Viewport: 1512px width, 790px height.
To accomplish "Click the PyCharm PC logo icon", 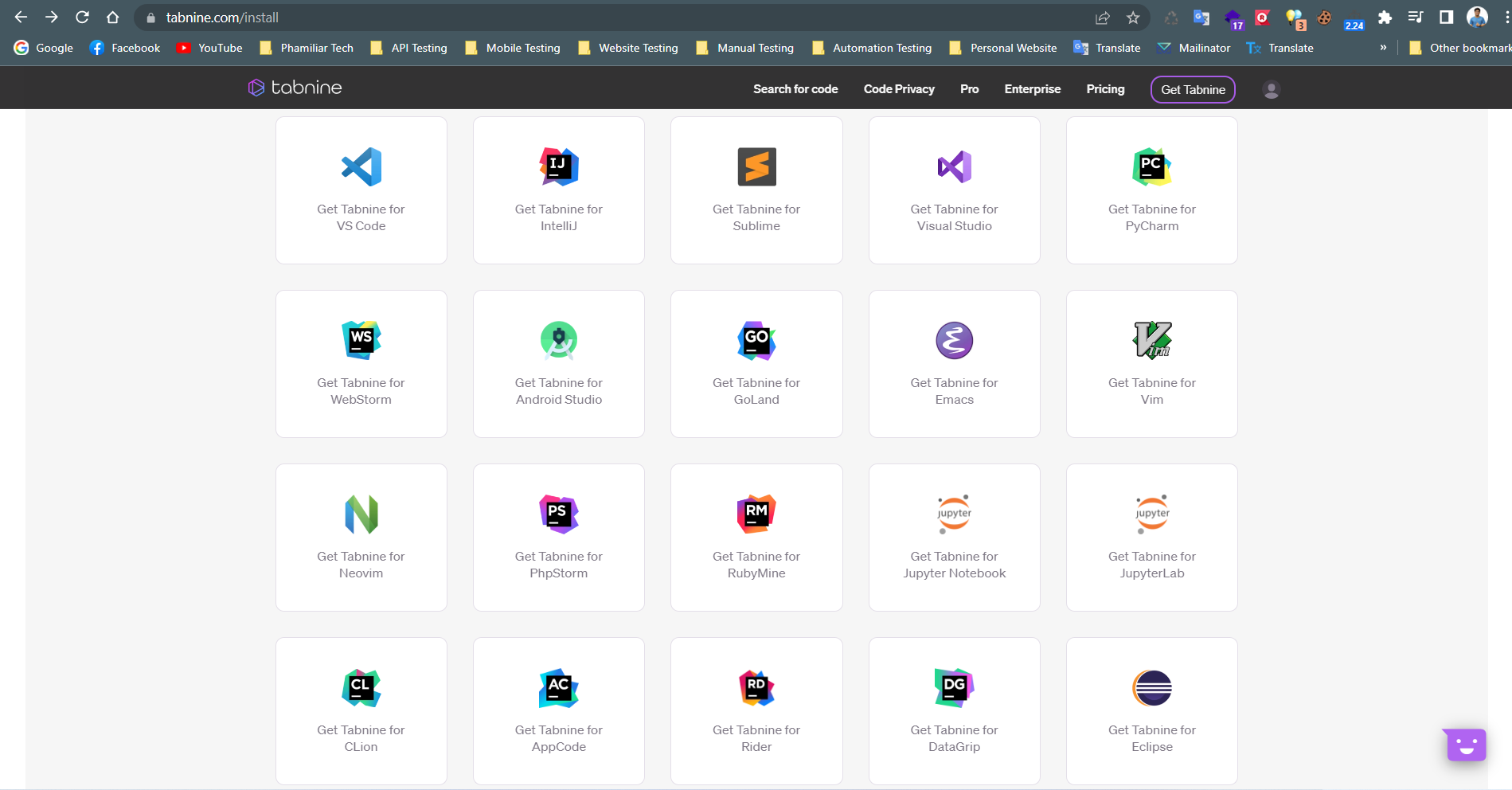I will point(1152,167).
